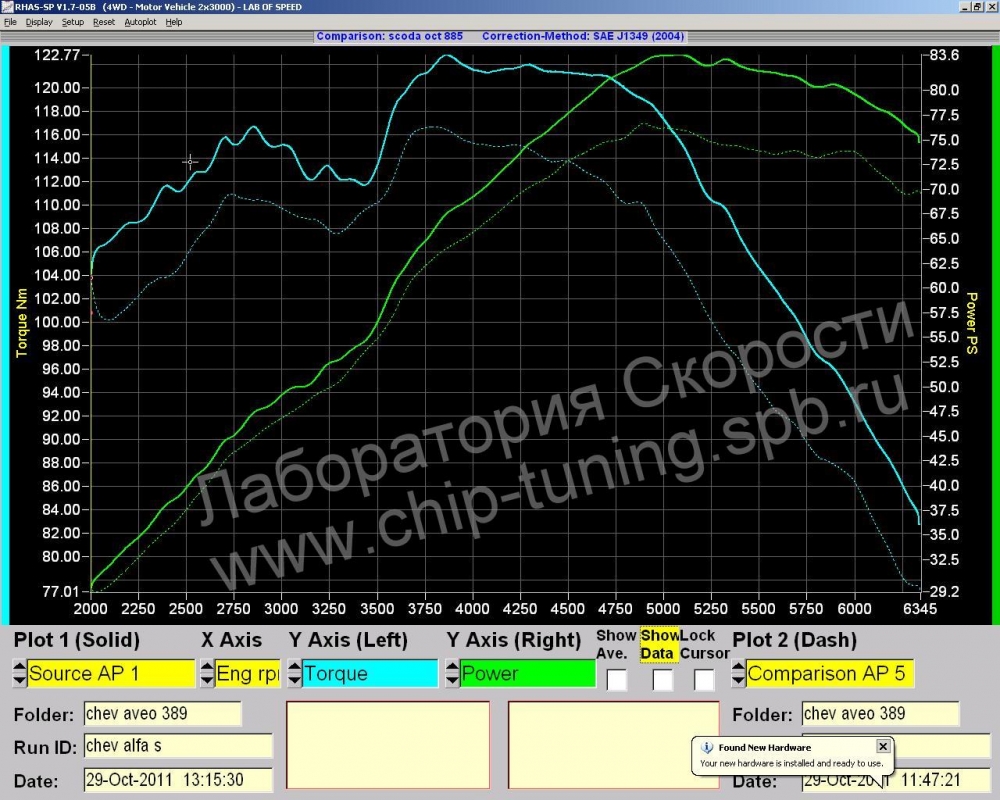Check the Lock Cursor checkbox
Screen dimensions: 1000x800
(x=704, y=680)
